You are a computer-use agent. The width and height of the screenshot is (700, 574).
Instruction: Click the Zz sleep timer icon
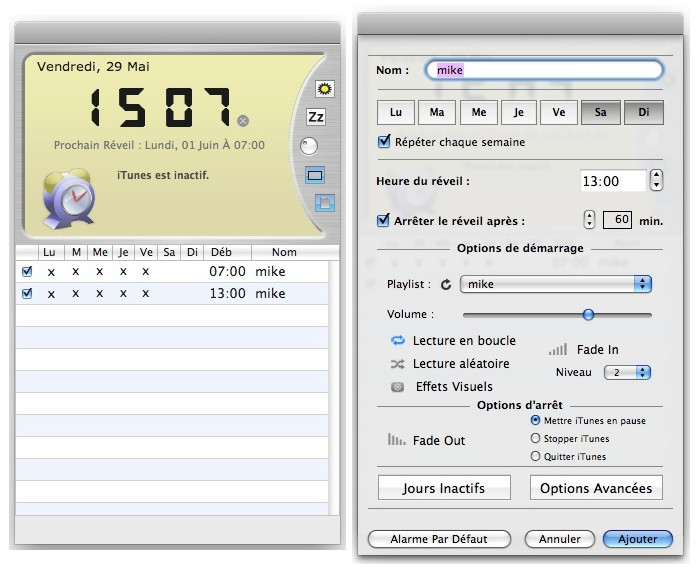(x=316, y=117)
